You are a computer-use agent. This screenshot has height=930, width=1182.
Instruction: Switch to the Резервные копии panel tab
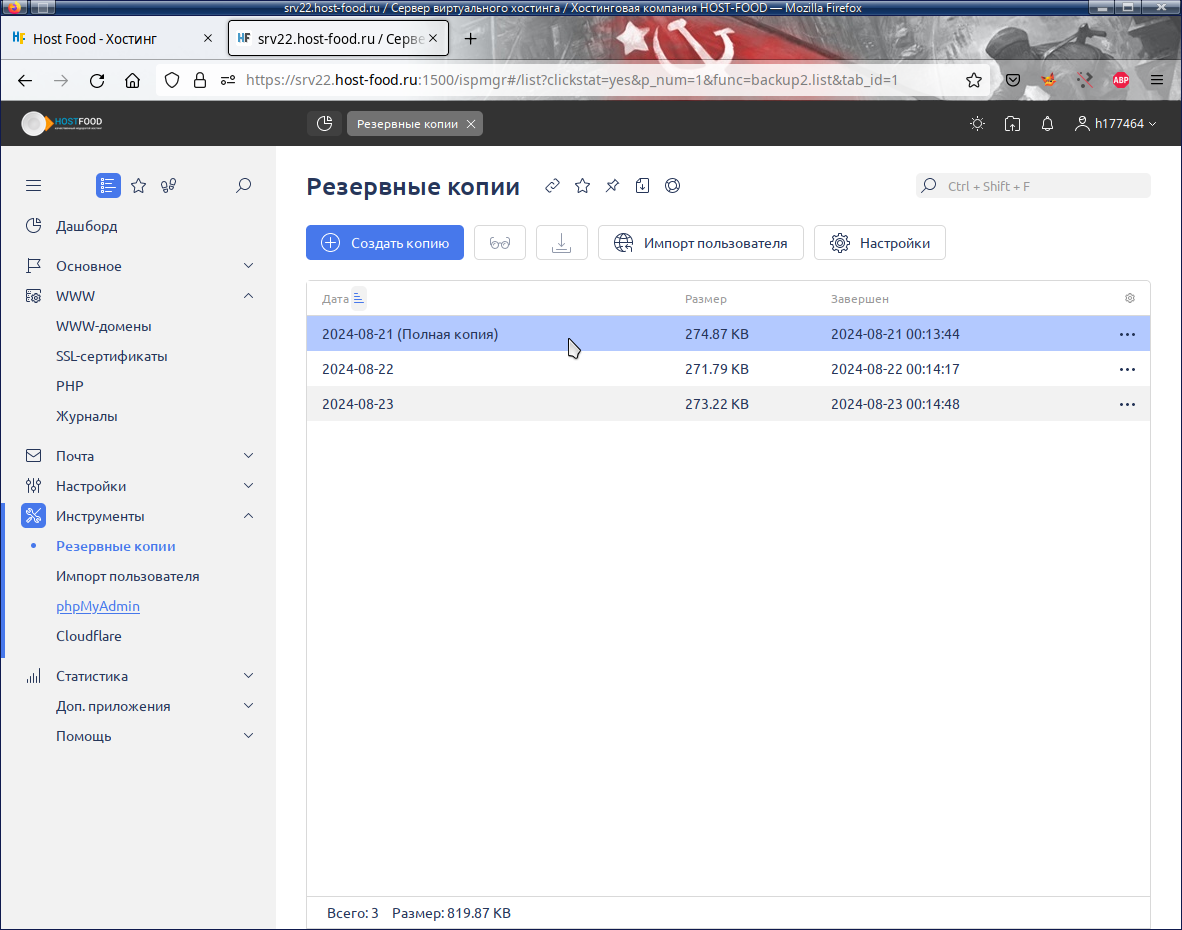407,124
